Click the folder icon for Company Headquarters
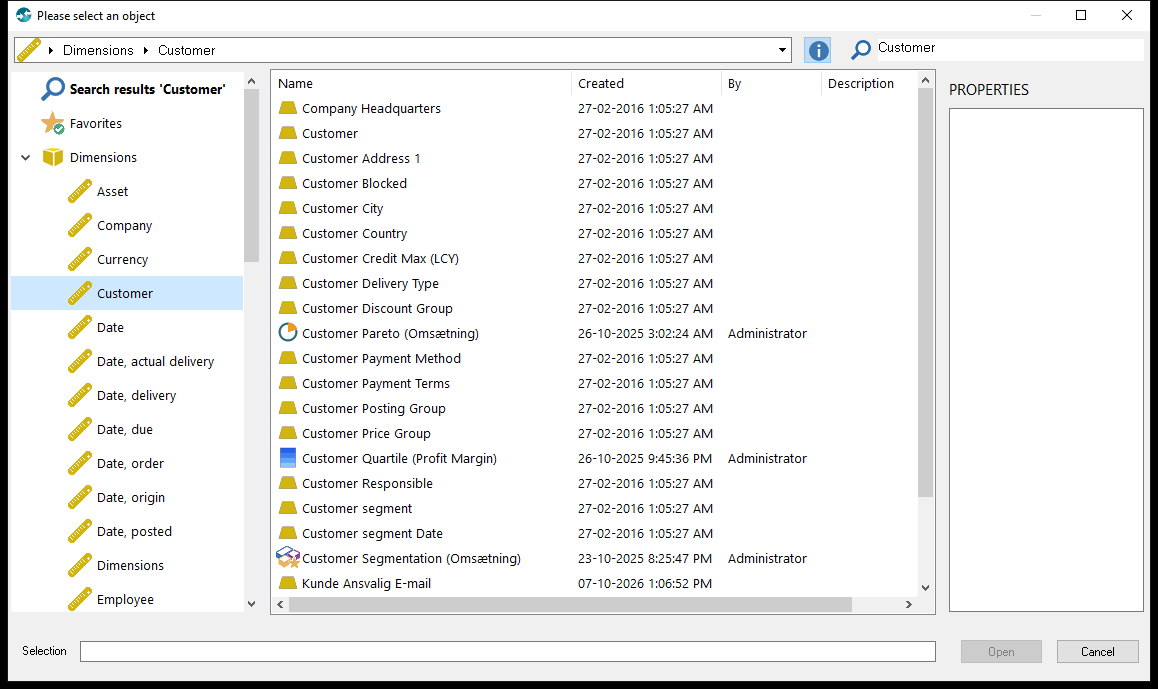Viewport: 1158px width, 689px height. (288, 109)
